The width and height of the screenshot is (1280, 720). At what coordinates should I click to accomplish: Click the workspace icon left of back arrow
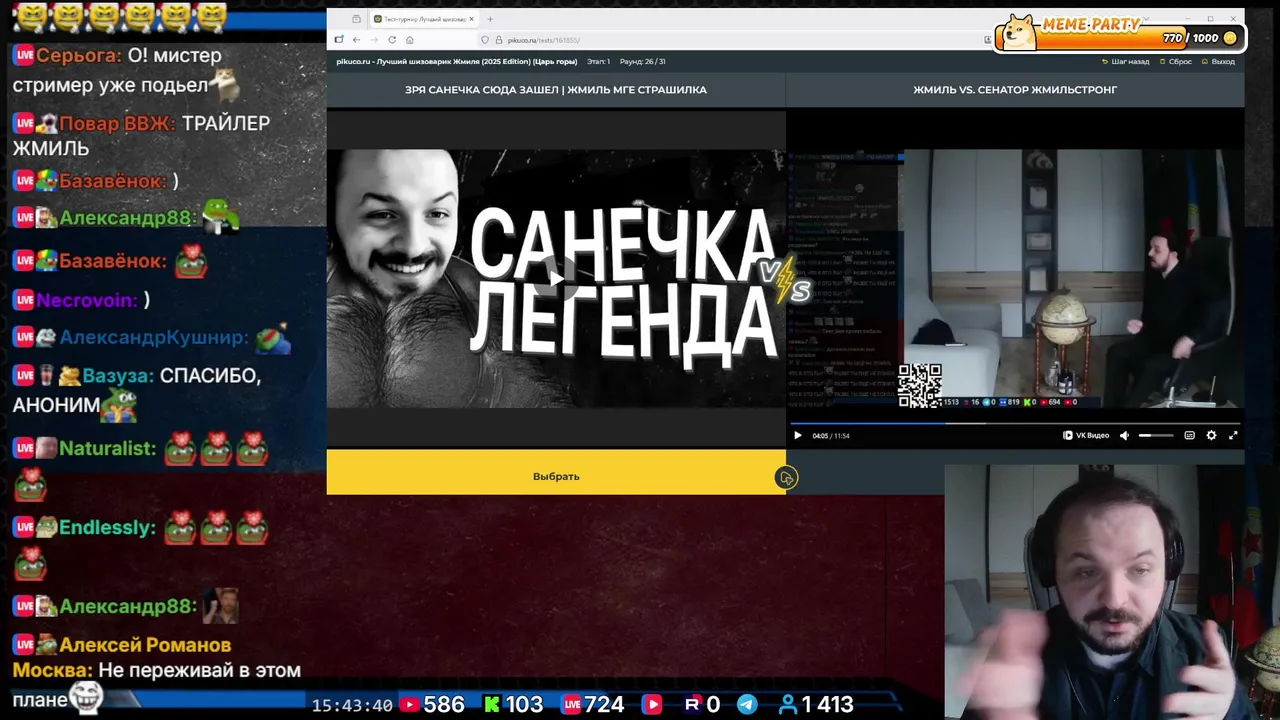[x=339, y=40]
